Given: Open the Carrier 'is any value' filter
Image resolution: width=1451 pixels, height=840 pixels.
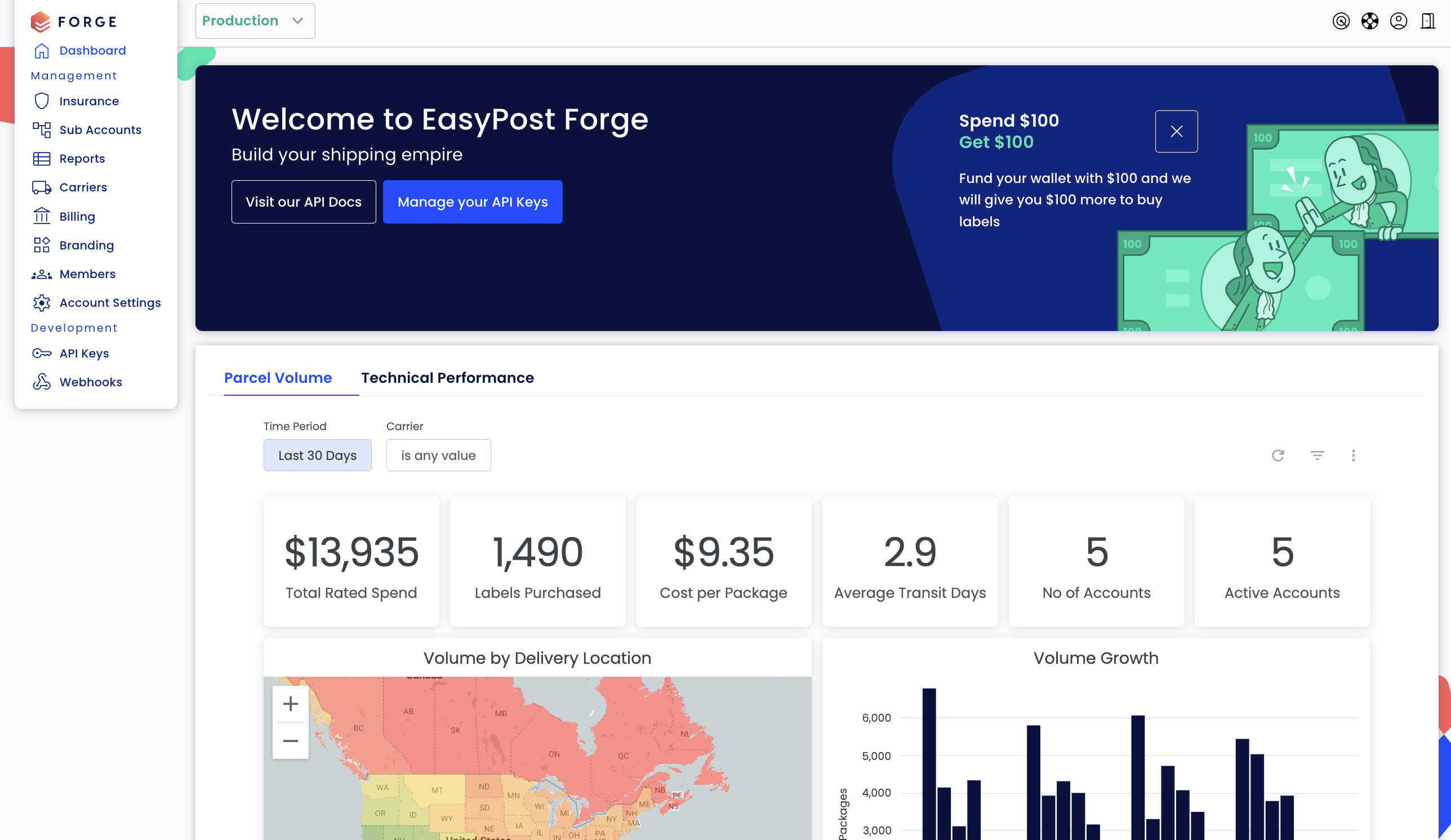Looking at the screenshot, I should point(438,455).
